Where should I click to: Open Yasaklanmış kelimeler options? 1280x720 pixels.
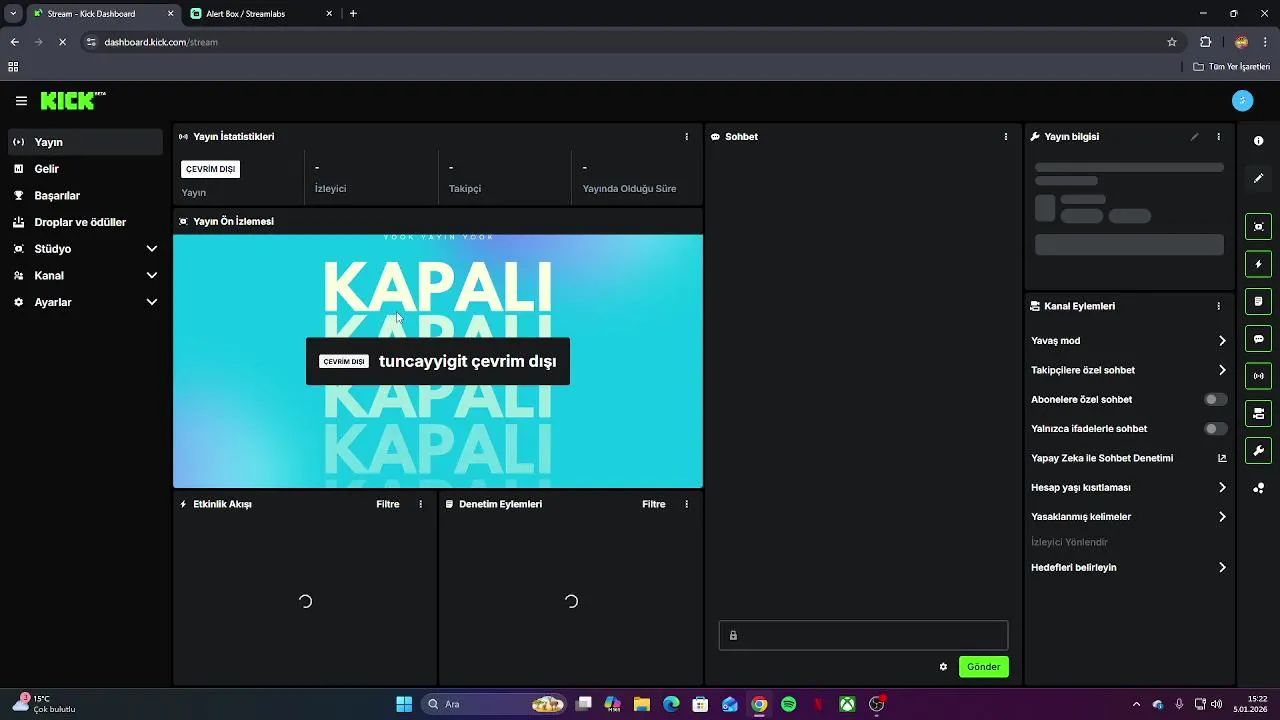click(1129, 517)
